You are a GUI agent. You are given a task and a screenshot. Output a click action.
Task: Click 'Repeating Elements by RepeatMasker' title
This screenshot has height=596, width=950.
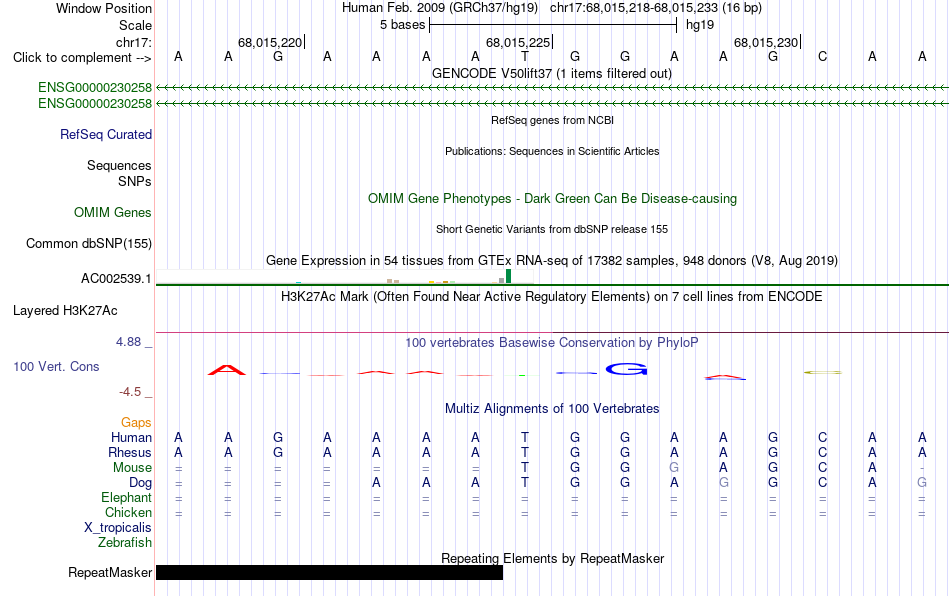tap(553, 558)
